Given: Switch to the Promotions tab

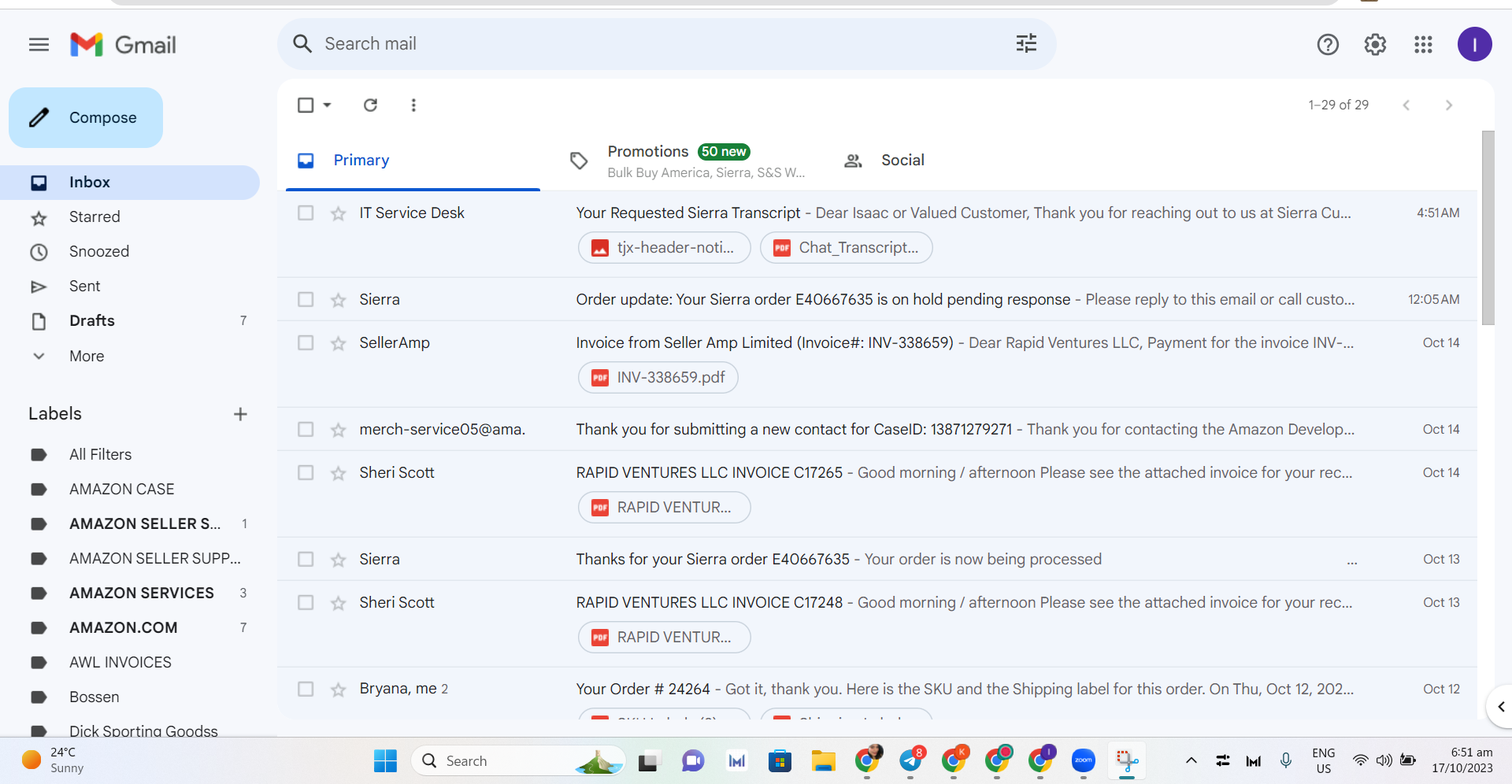Looking at the screenshot, I should [x=687, y=161].
